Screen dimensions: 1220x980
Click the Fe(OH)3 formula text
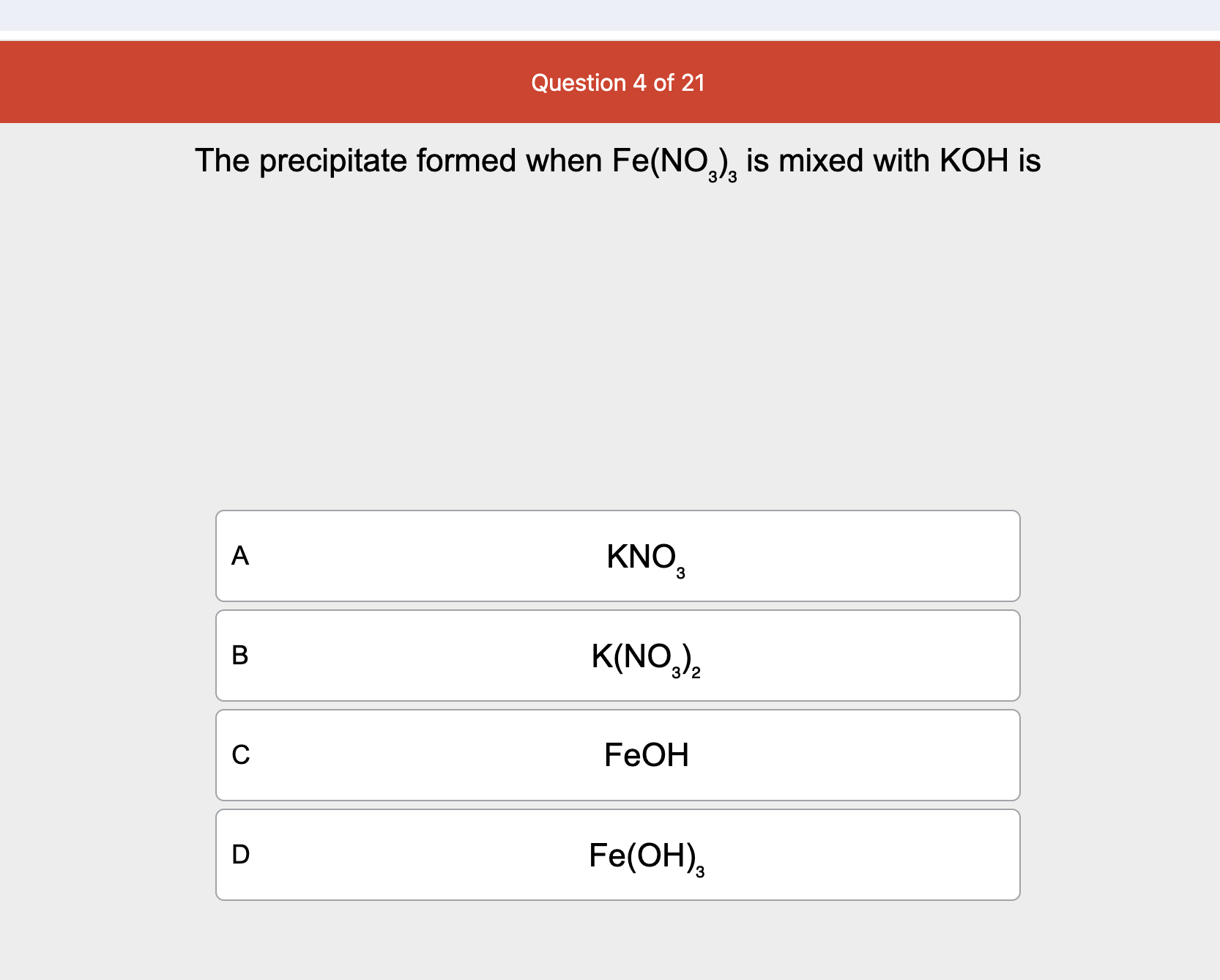pos(646,855)
